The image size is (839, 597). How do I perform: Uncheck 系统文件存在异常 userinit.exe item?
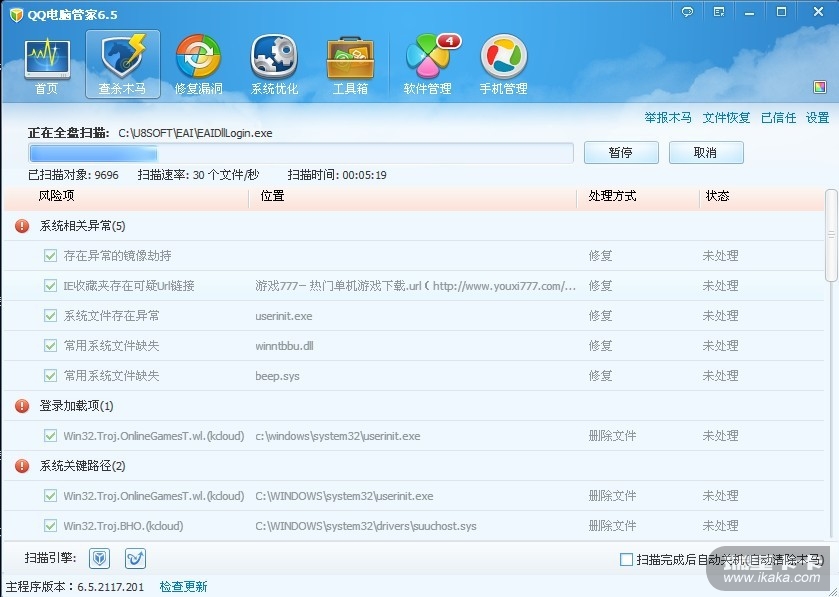(x=50, y=316)
